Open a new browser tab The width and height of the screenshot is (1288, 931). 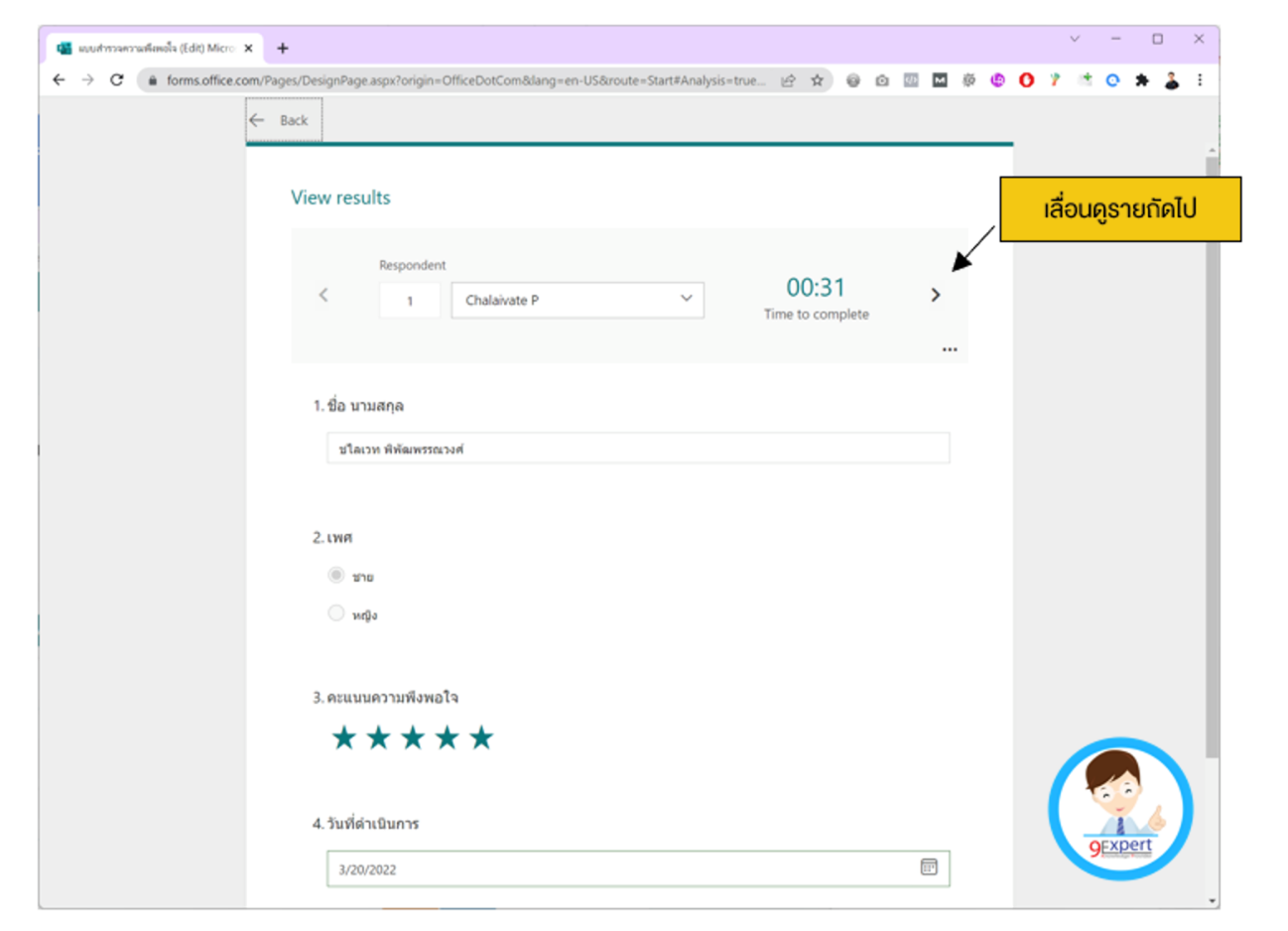tap(283, 48)
